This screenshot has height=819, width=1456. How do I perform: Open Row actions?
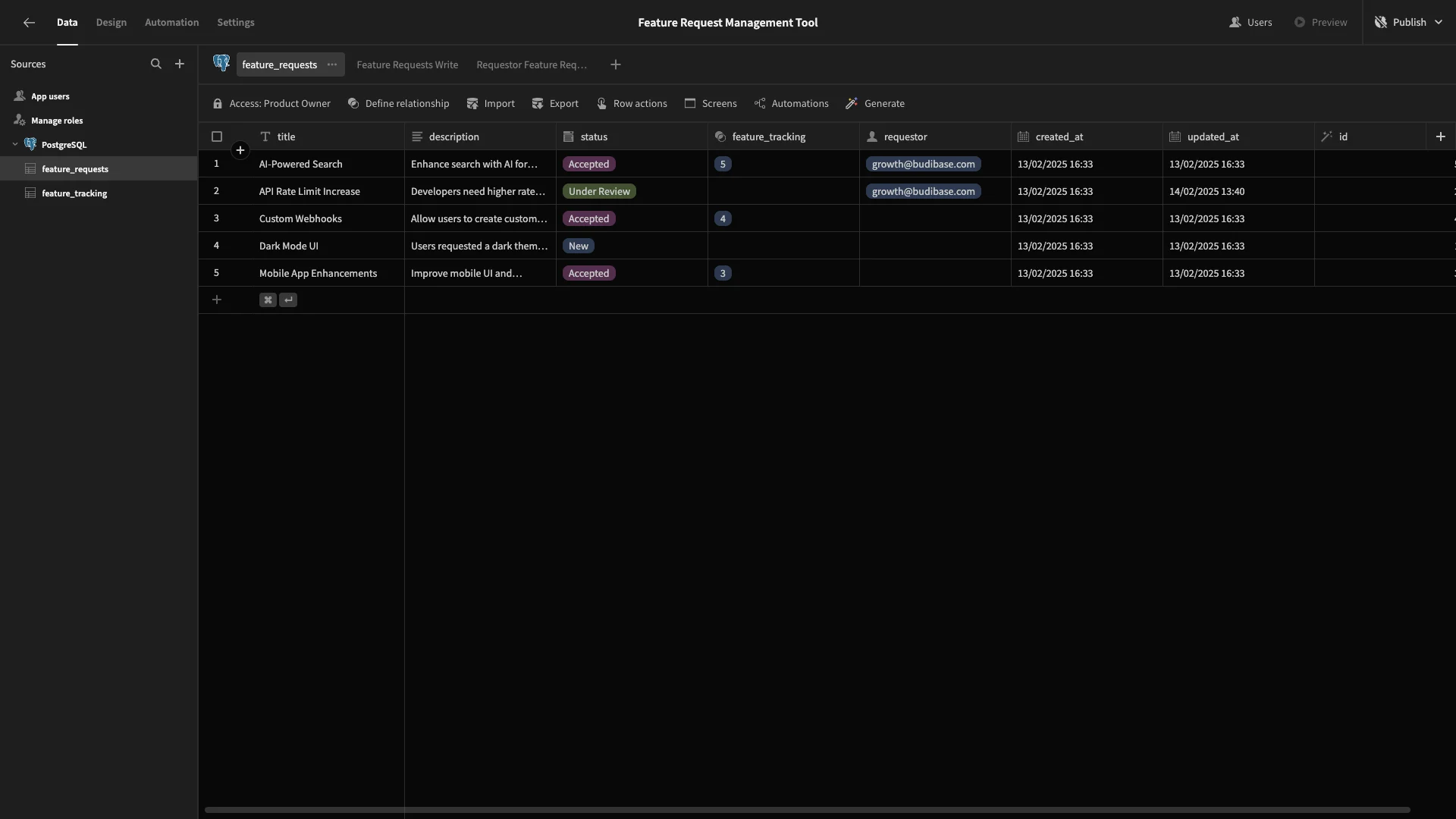click(632, 104)
